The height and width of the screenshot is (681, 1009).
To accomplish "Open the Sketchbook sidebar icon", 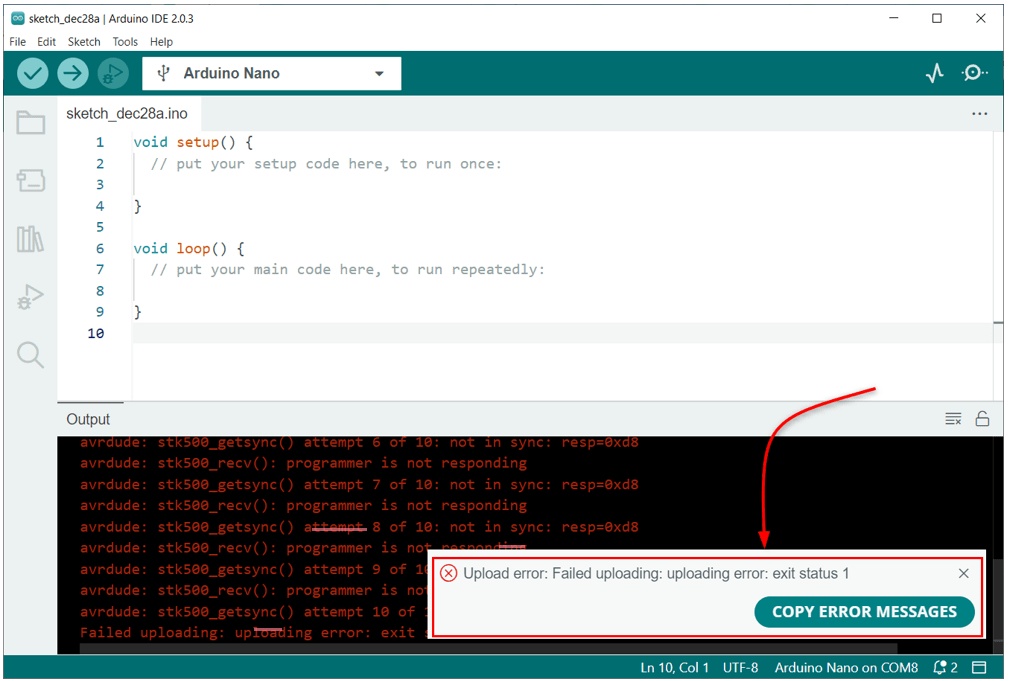I will [x=30, y=122].
